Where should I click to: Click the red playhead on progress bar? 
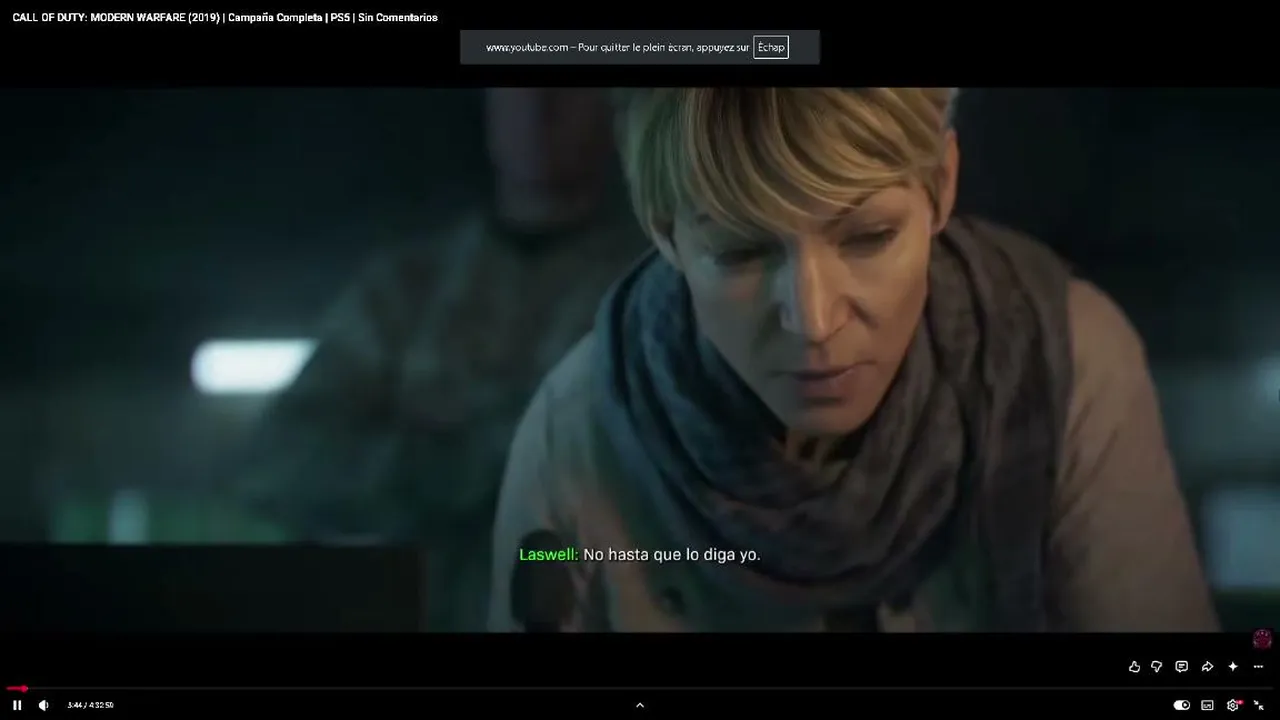point(24,688)
